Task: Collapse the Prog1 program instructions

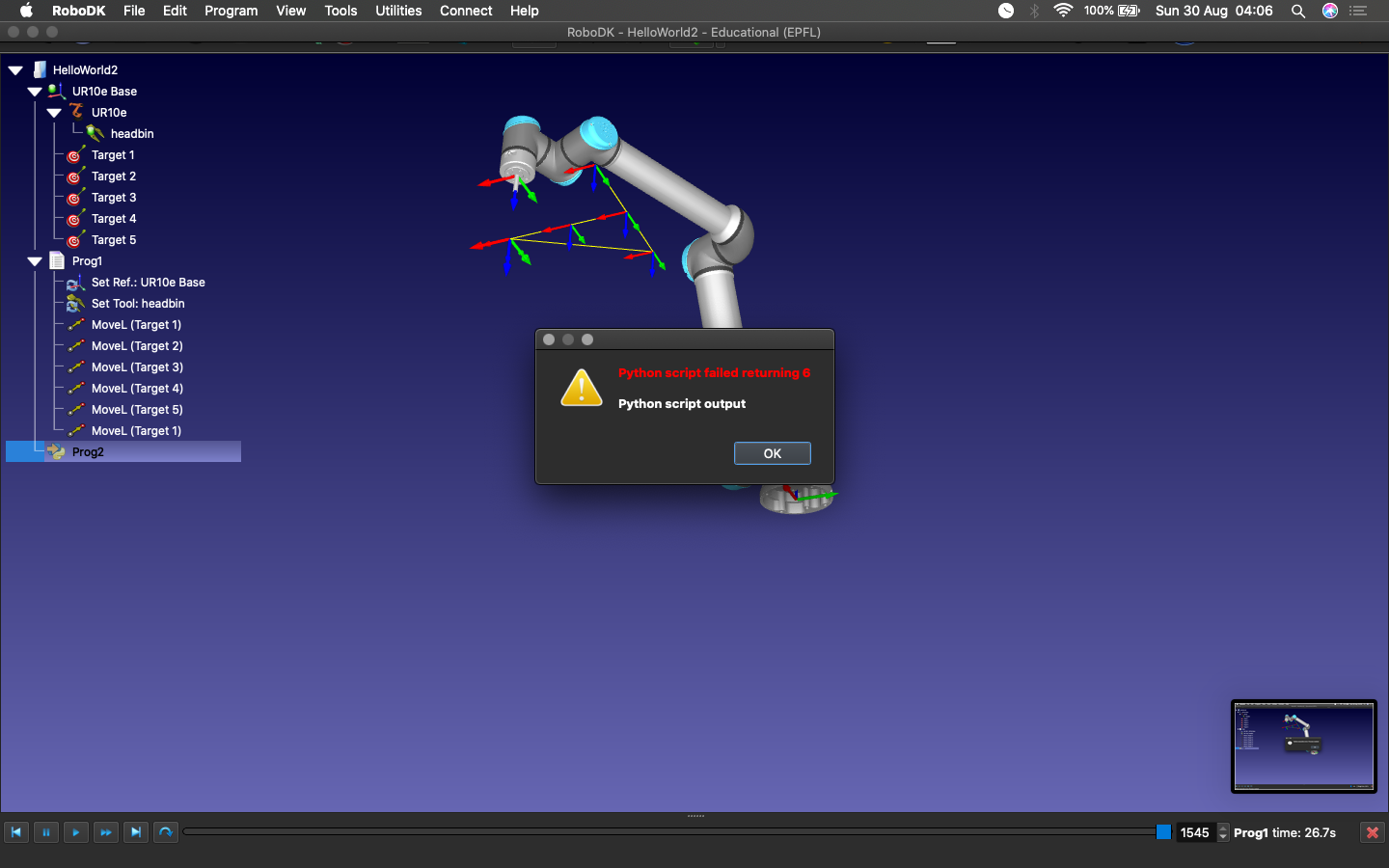Action: tap(35, 261)
